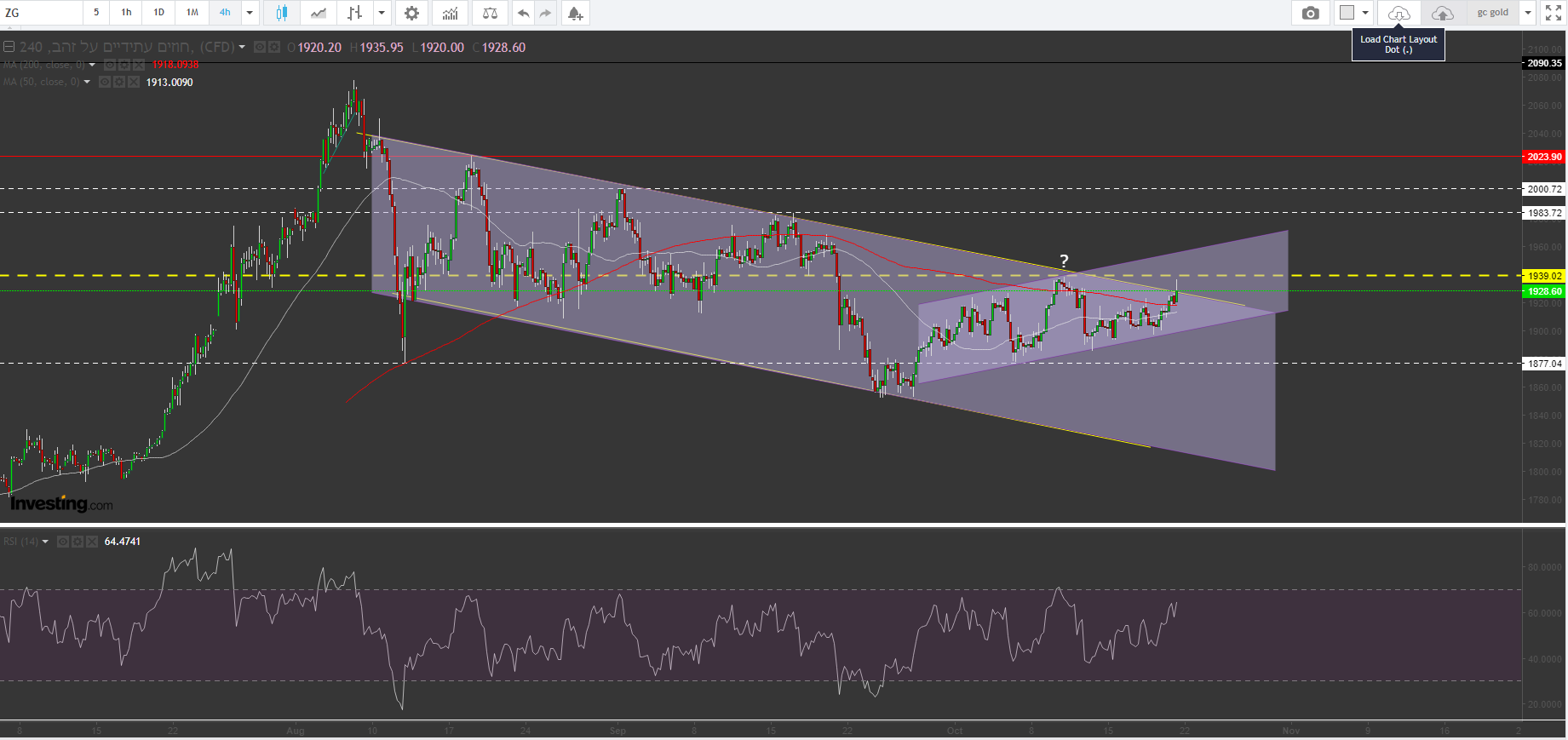Switch to the line chart style icon

click(319, 13)
